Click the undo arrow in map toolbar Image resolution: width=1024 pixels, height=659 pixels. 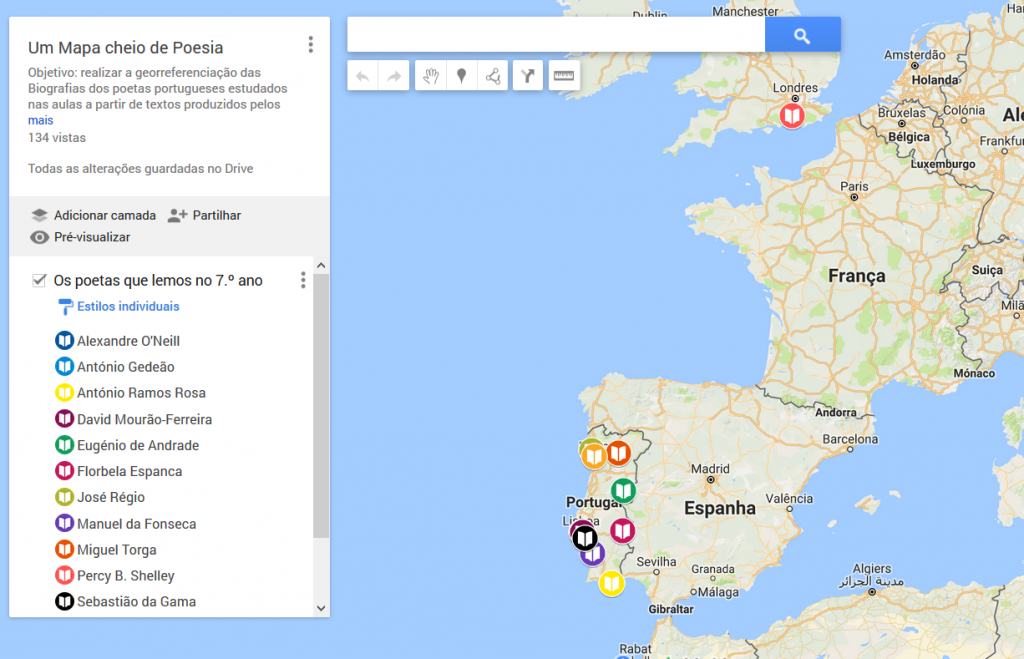click(x=363, y=76)
